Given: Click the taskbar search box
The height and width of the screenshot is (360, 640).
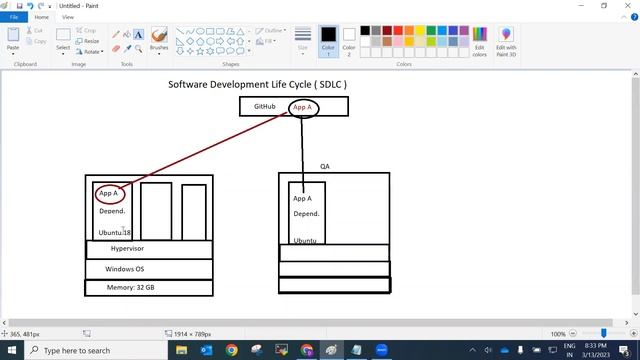Looking at the screenshot, I should (96, 350).
